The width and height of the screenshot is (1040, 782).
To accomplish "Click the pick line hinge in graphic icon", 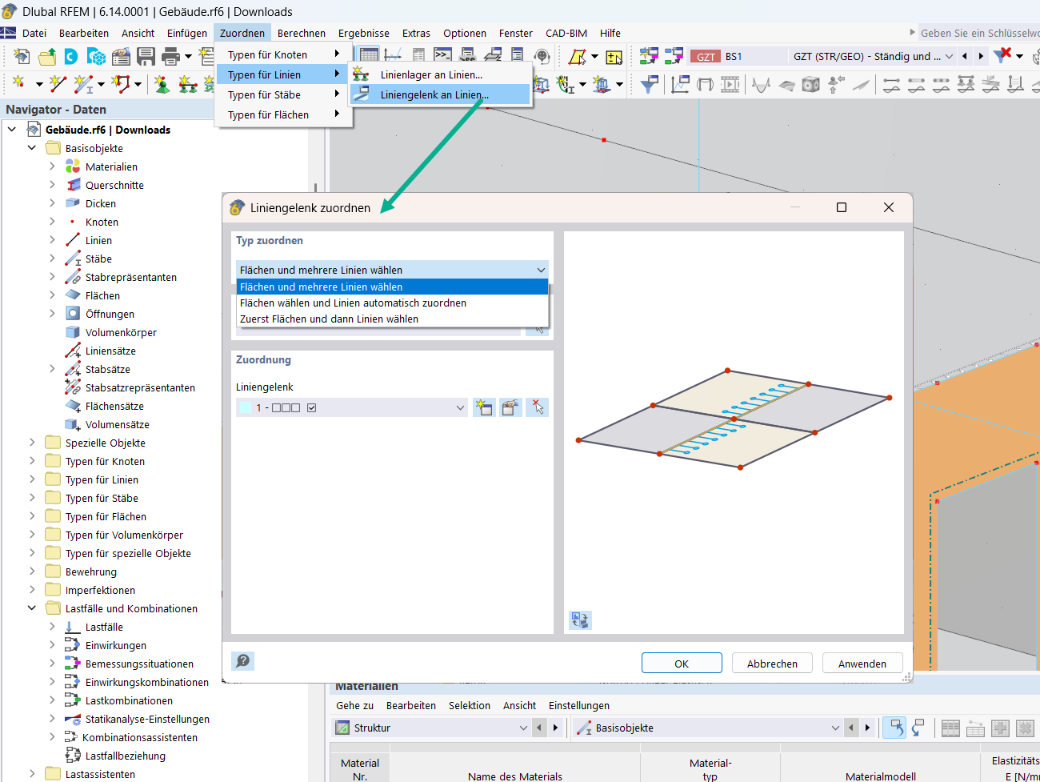I will [x=537, y=407].
